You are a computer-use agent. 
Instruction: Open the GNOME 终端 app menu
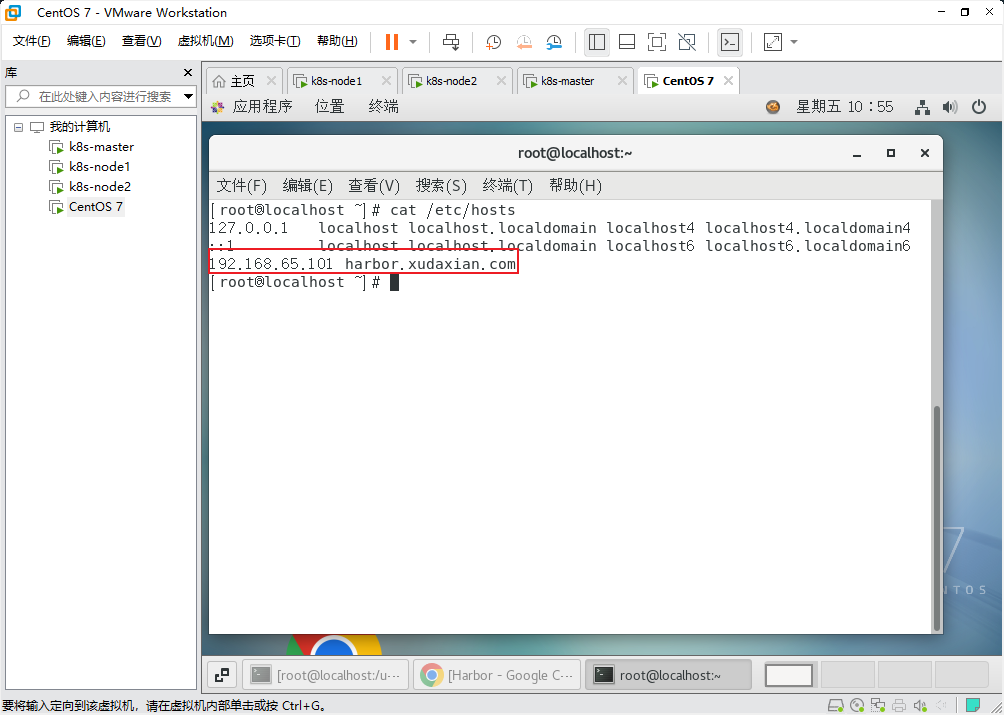384,107
